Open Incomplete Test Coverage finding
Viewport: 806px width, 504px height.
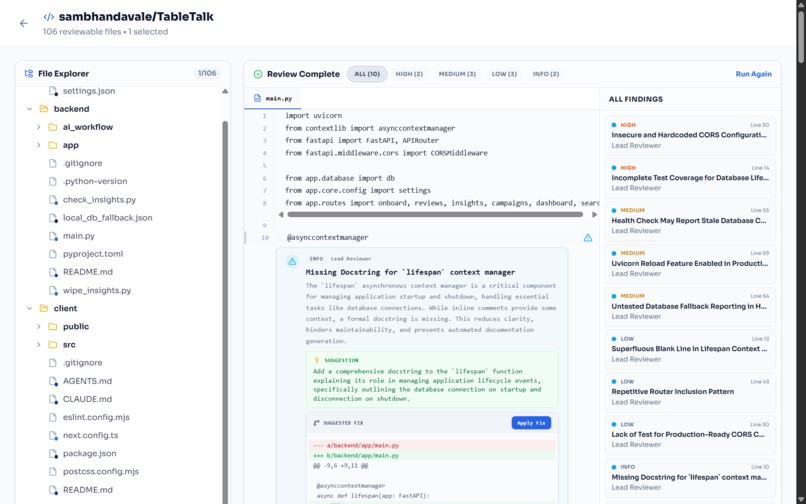[x=690, y=178]
